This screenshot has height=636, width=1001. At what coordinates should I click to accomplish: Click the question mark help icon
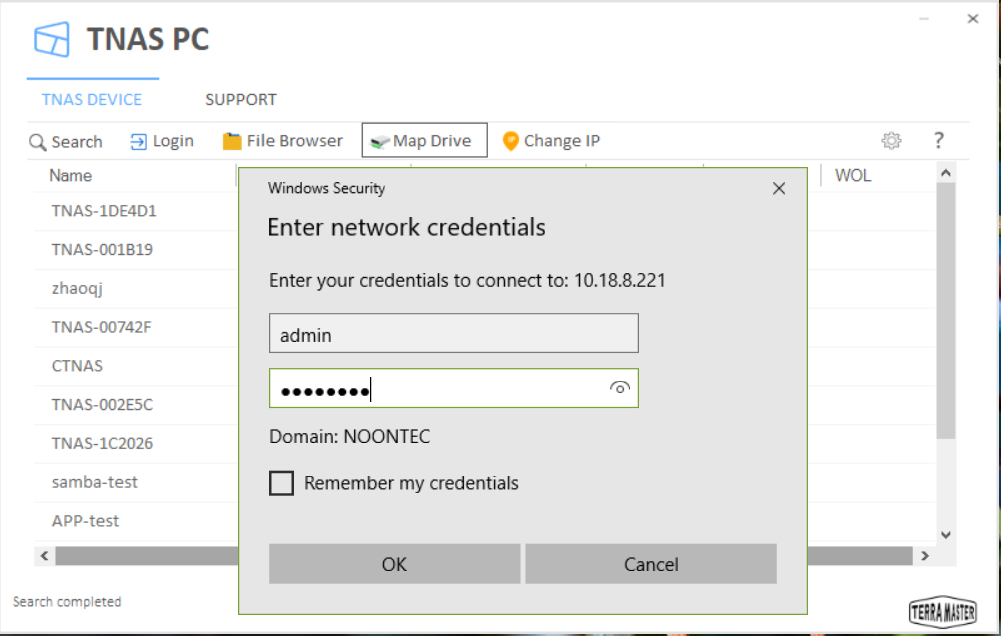point(938,141)
